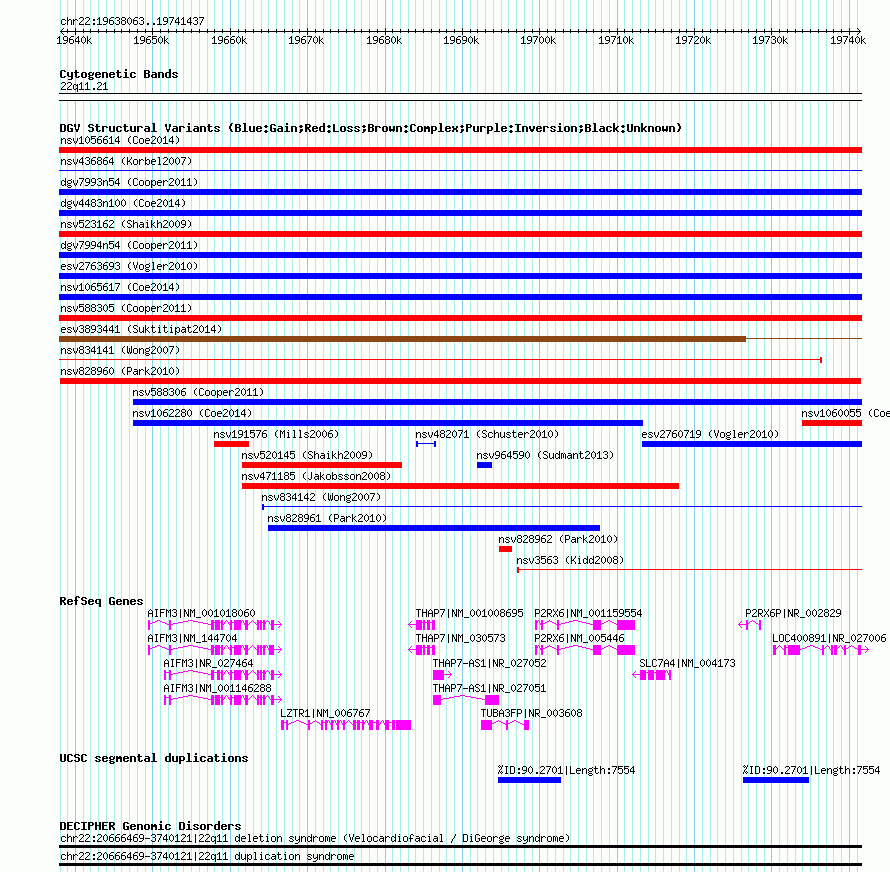Select the AIFM3|NM_144704 gene model
The height and width of the screenshot is (872, 890).
[215, 650]
